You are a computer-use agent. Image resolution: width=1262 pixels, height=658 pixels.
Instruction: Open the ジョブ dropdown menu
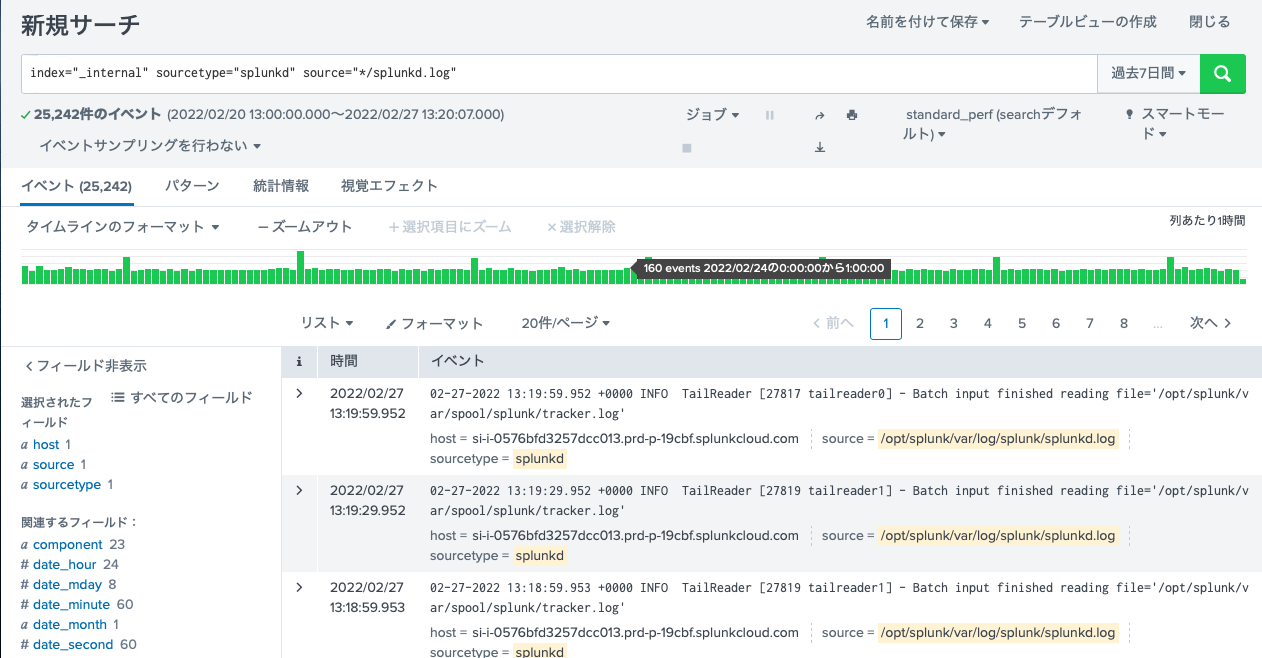(711, 115)
